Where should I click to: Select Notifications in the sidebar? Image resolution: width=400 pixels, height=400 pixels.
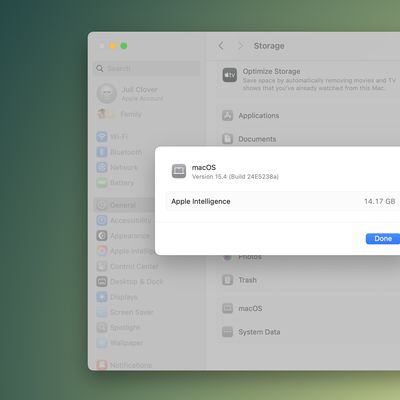[131, 365]
